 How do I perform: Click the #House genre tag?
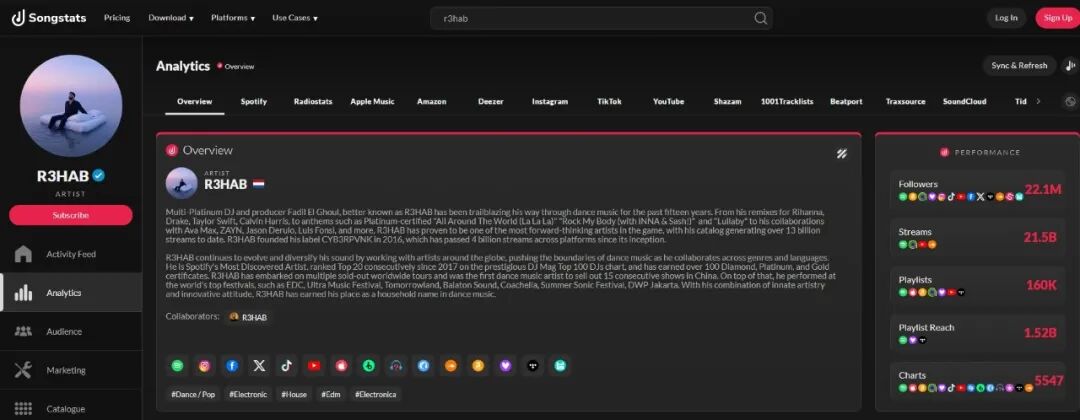[293, 395]
